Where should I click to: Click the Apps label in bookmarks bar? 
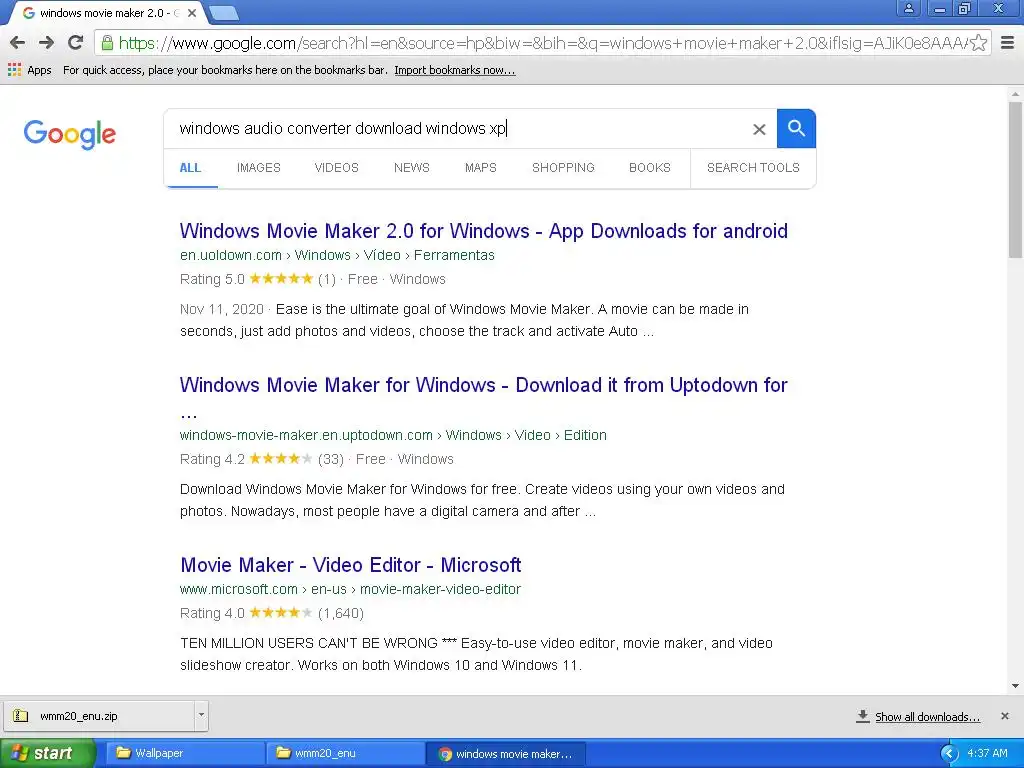coord(39,70)
